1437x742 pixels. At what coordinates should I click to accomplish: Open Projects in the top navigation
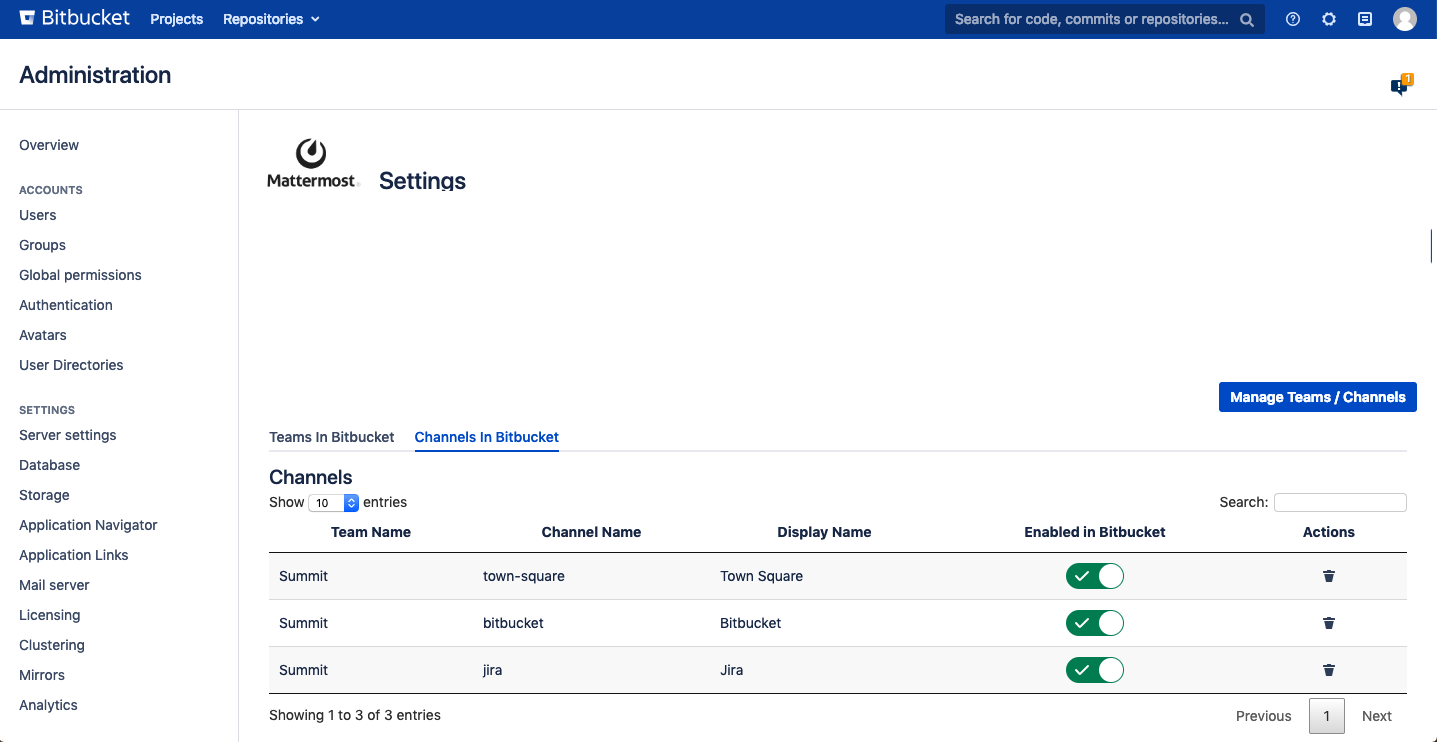point(177,19)
